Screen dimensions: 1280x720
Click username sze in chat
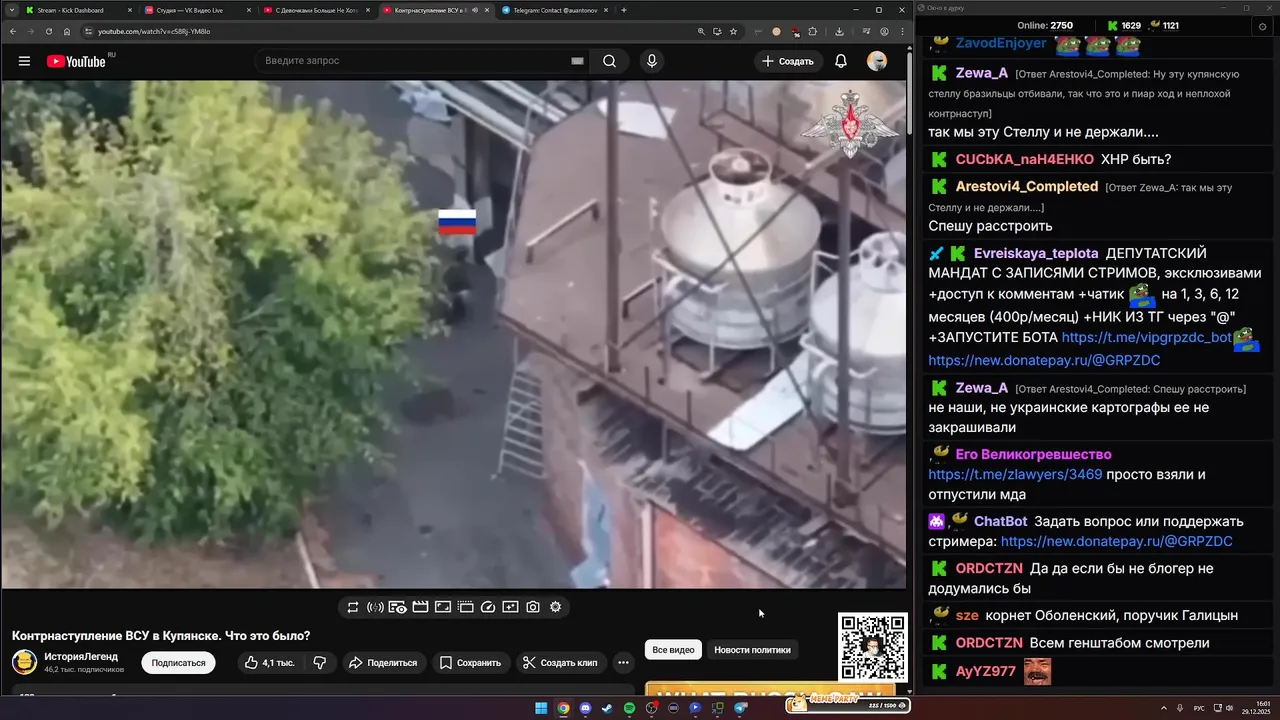point(967,615)
